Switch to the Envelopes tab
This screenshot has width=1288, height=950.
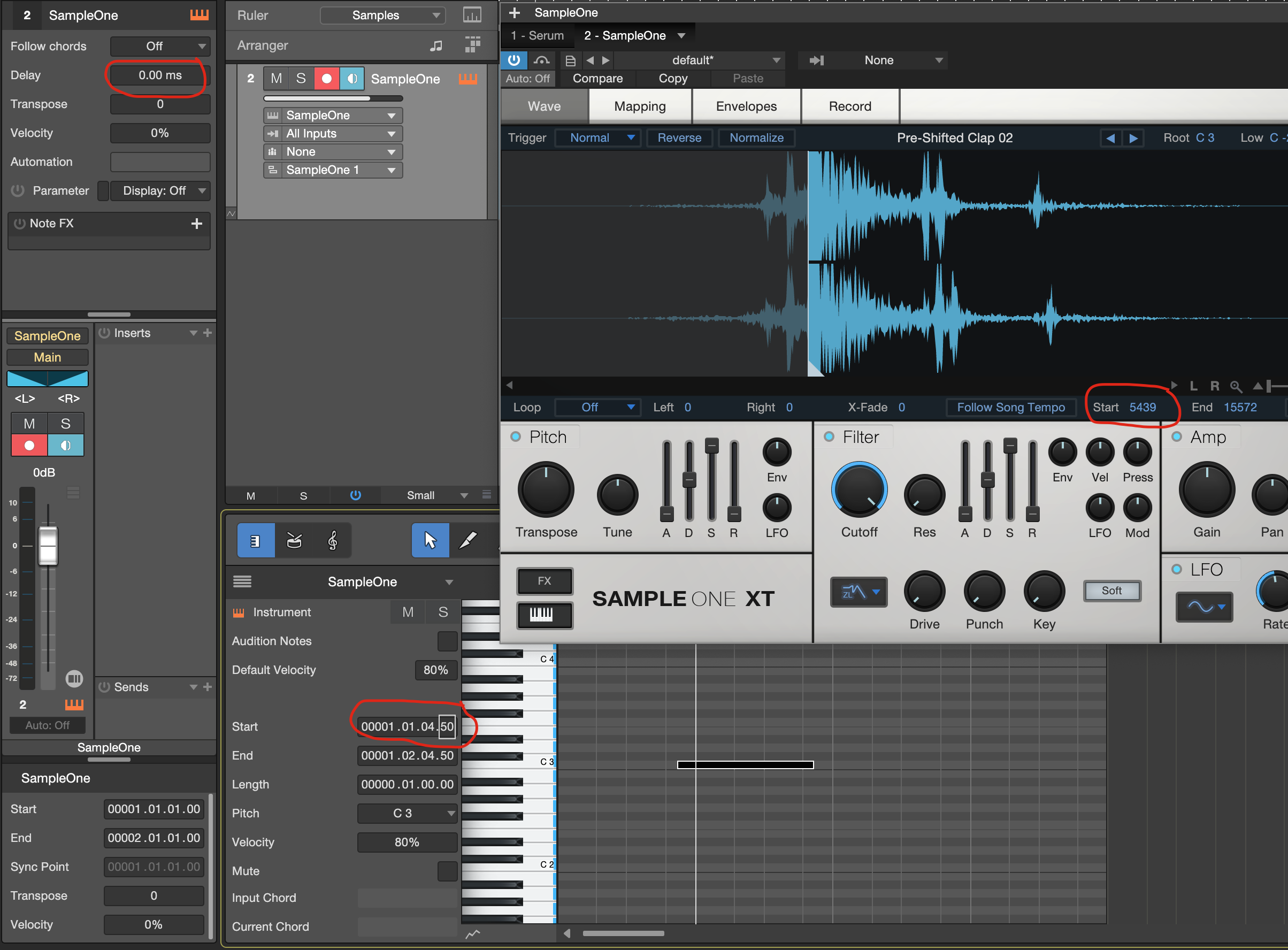pyautogui.click(x=746, y=106)
